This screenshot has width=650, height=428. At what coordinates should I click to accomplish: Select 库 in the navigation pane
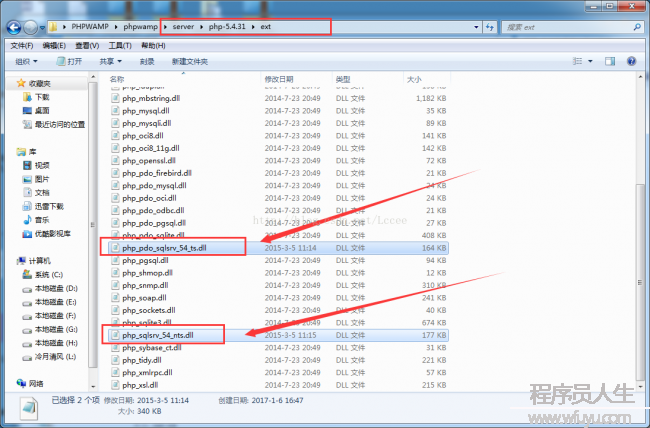coord(32,152)
